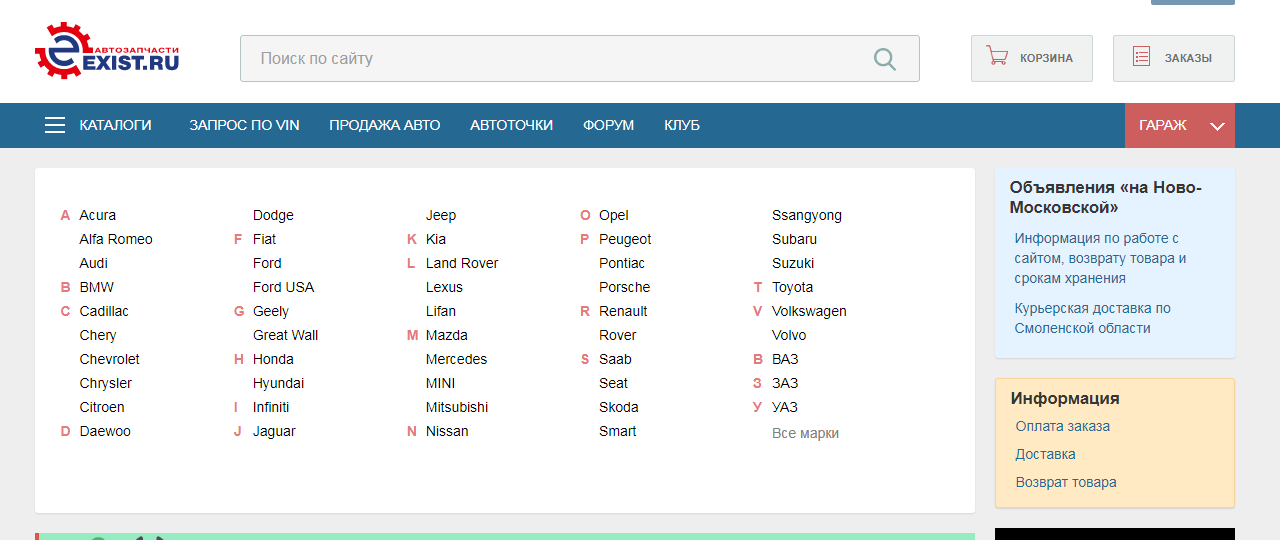Show all brands via Все марки
Image resolution: width=1280 pixels, height=540 pixels.
[x=805, y=433]
